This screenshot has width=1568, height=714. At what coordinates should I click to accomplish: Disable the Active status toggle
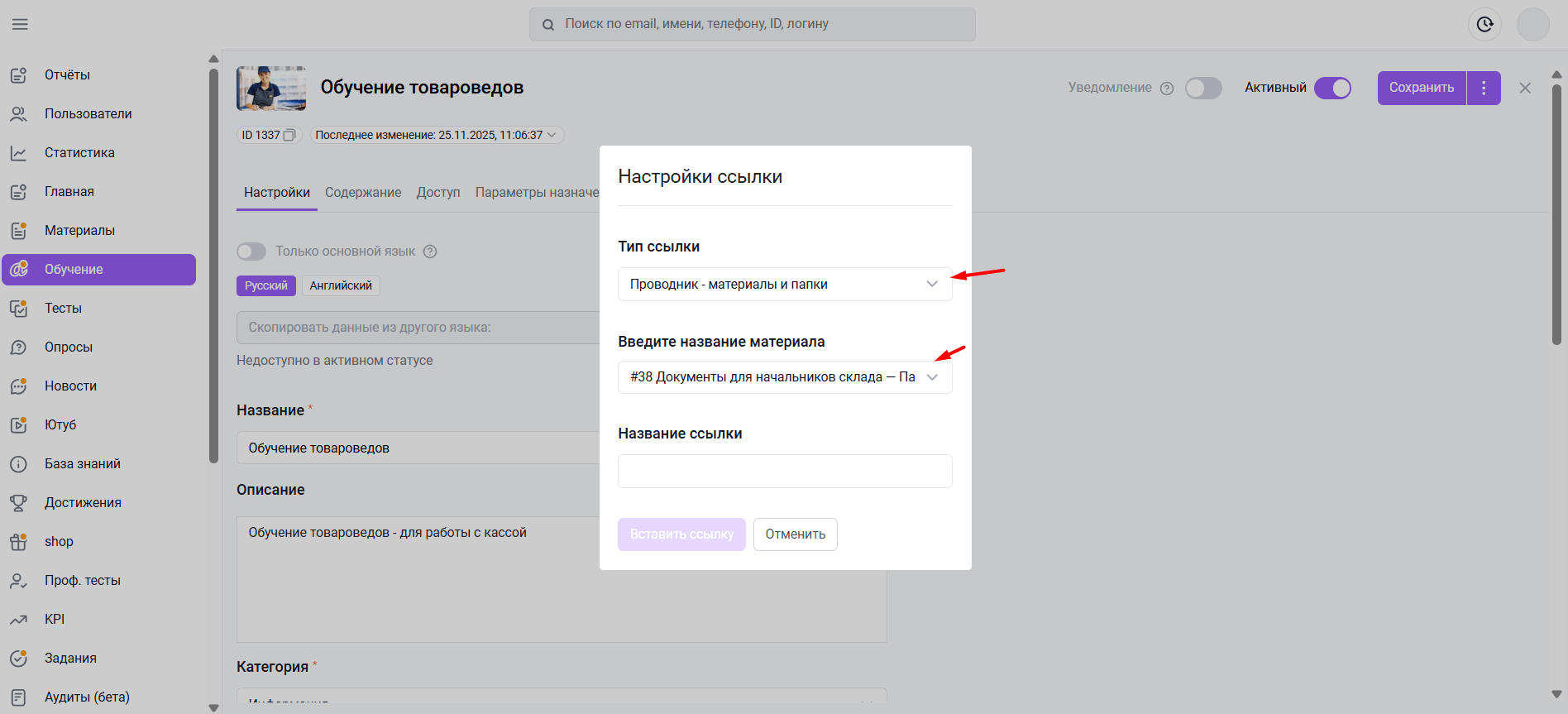point(1332,88)
